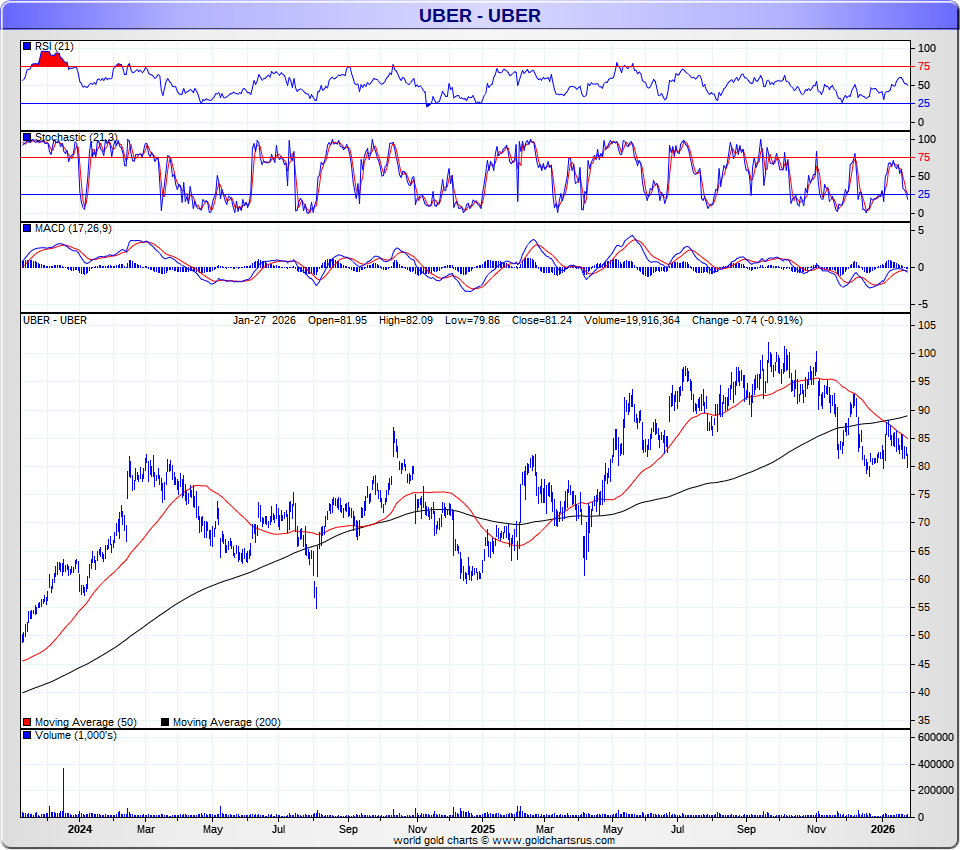Click the UBER - UBER chart title
960x850 pixels.
coord(479,15)
